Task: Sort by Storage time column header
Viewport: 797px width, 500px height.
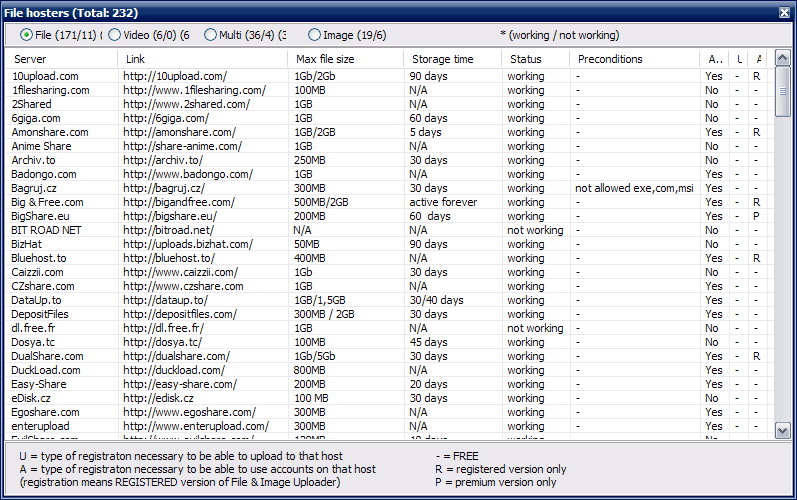Action: (x=453, y=59)
